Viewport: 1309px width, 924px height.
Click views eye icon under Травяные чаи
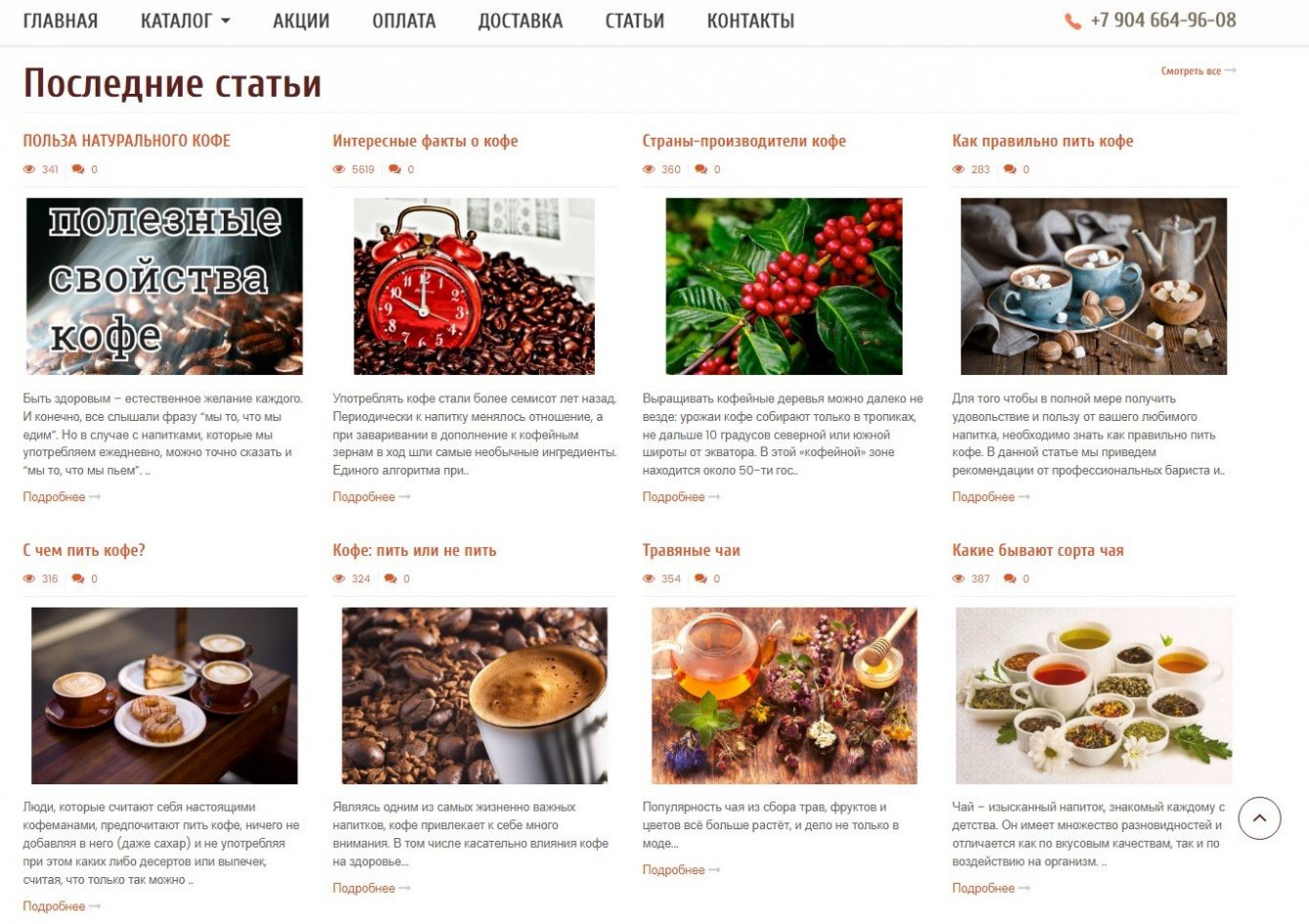click(x=649, y=579)
